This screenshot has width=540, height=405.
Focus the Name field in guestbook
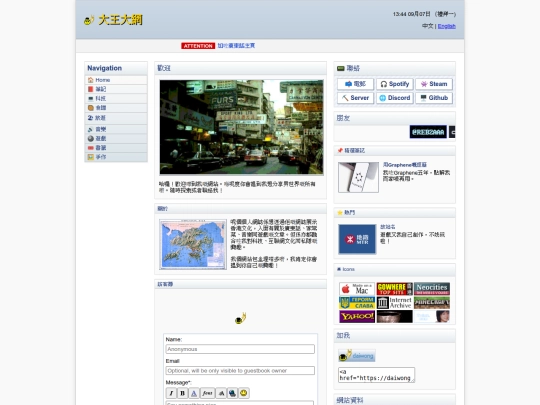coord(240,349)
